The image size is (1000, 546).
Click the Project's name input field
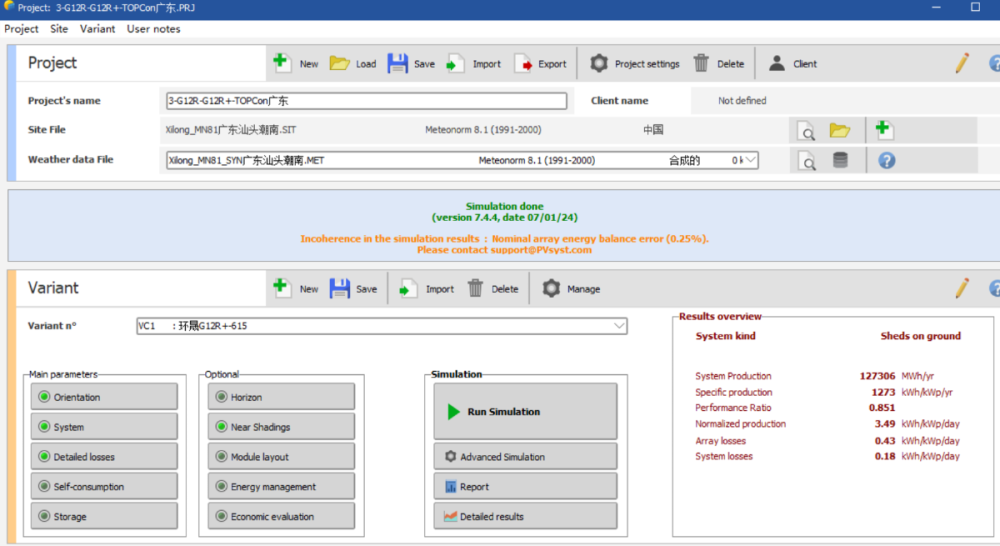[x=366, y=101]
